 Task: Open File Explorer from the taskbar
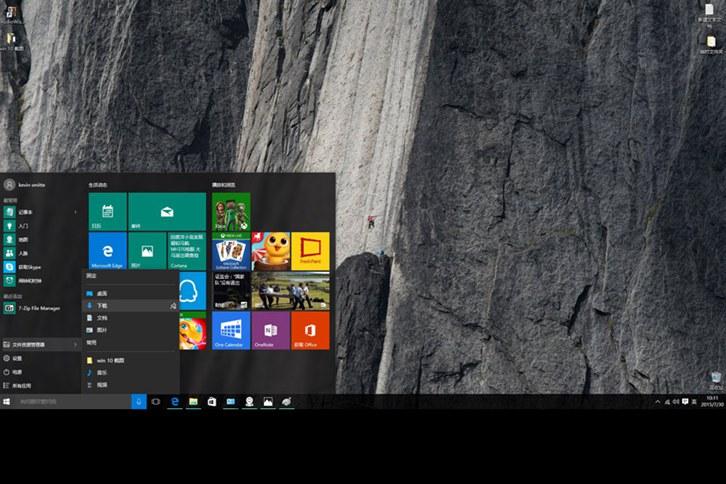click(193, 402)
